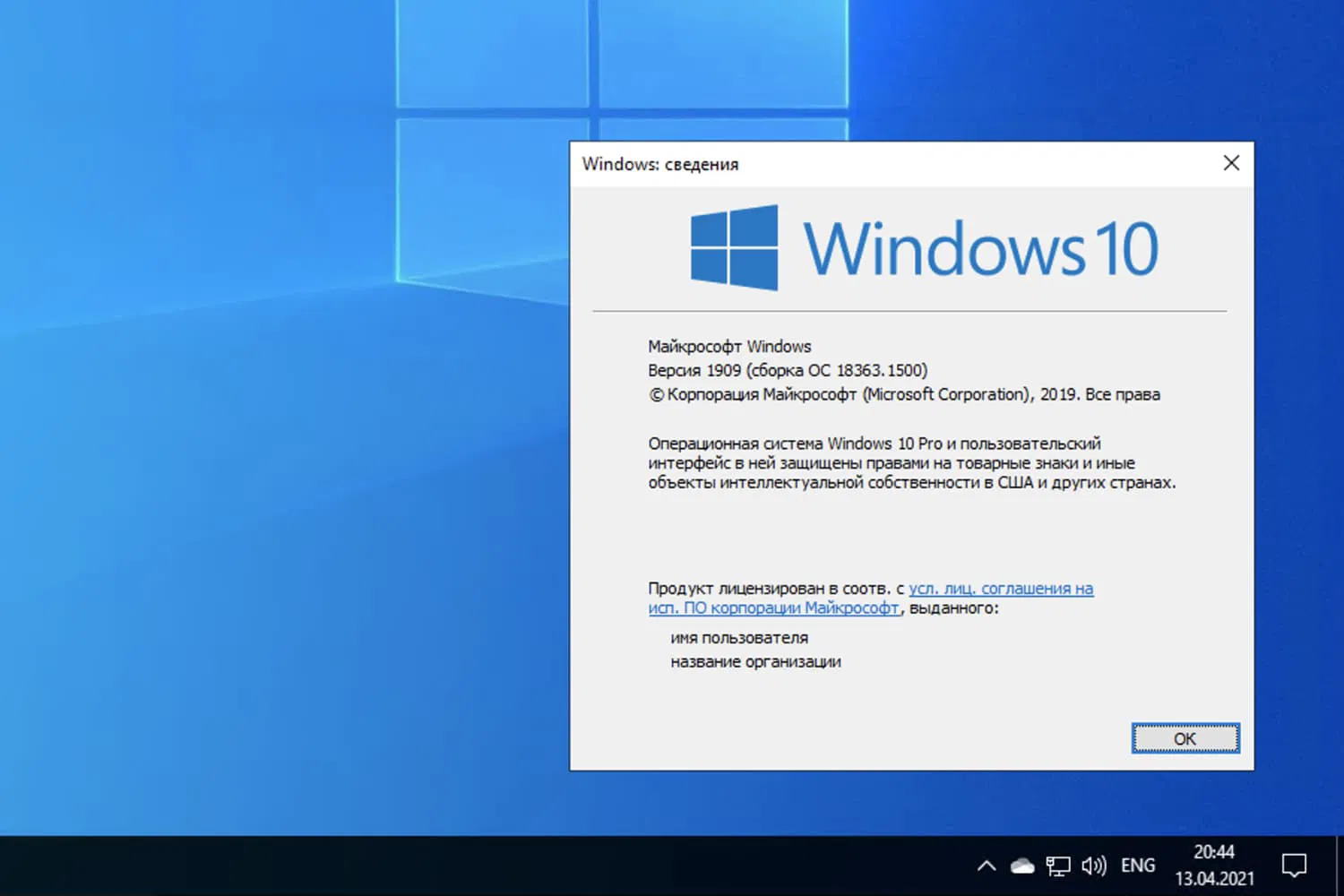1344x896 pixels.
Task: Expand hidden icons with the taskbar chevron
Action: pyautogui.click(x=986, y=866)
